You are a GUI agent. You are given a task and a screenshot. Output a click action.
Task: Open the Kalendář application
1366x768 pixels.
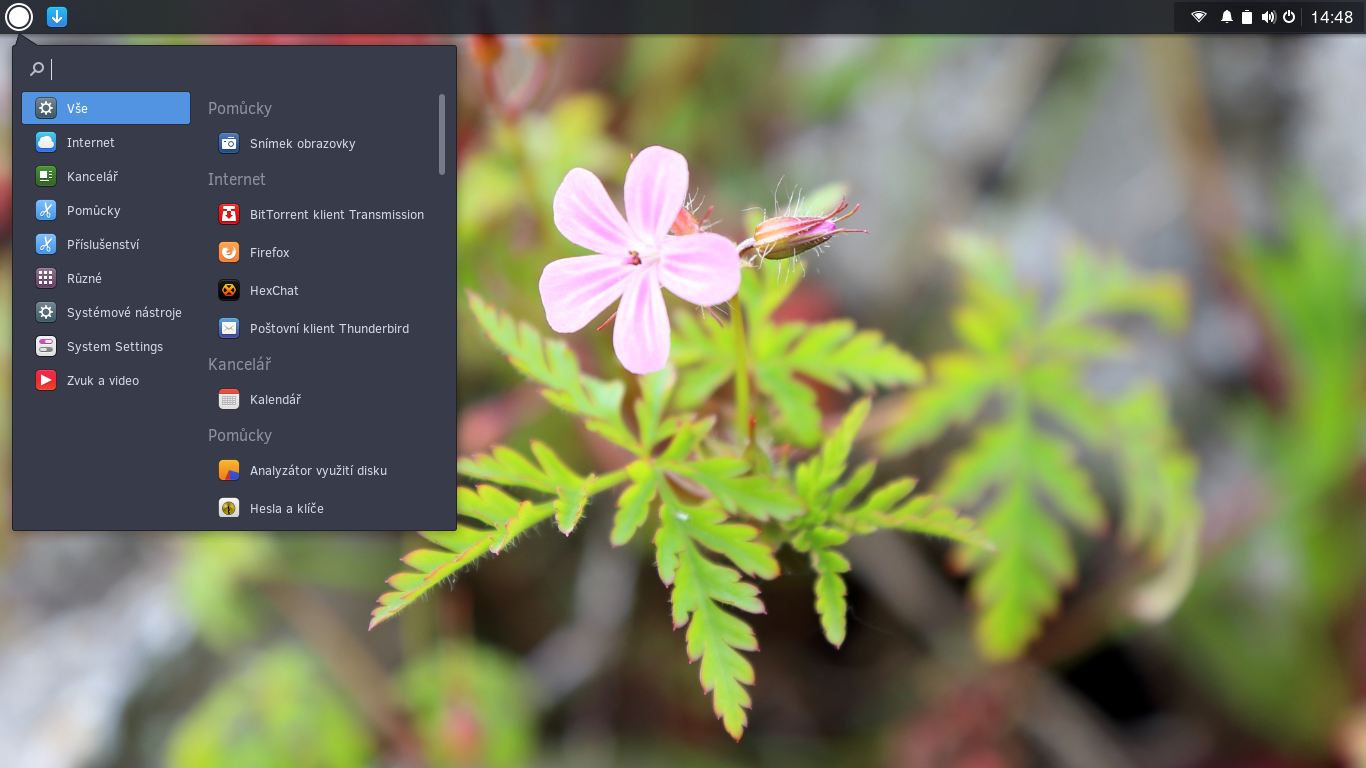(x=320, y=399)
